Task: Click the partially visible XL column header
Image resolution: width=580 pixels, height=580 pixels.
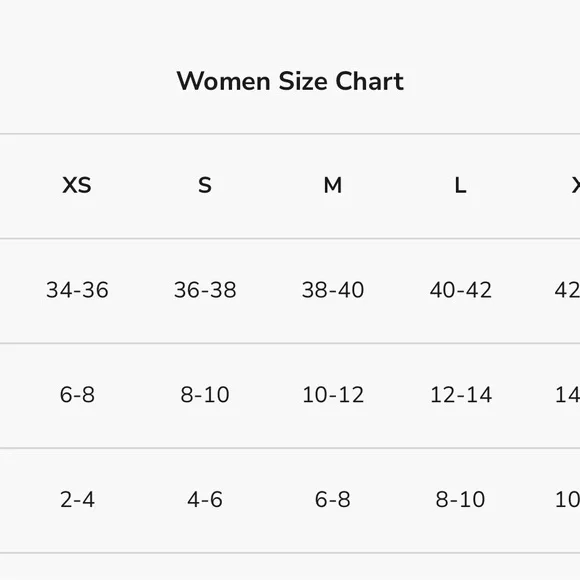Action: (576, 185)
